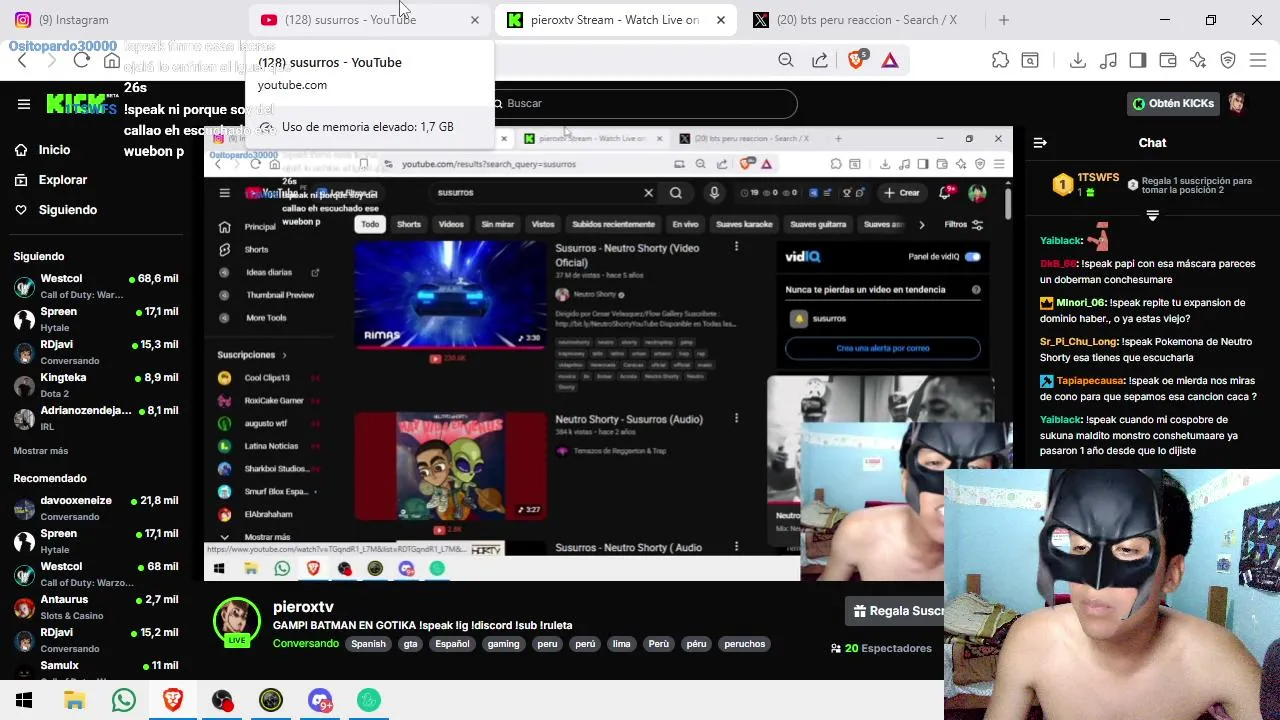
Task: Open the 1TSWFS leaderboard entry
Action: [1086, 184]
